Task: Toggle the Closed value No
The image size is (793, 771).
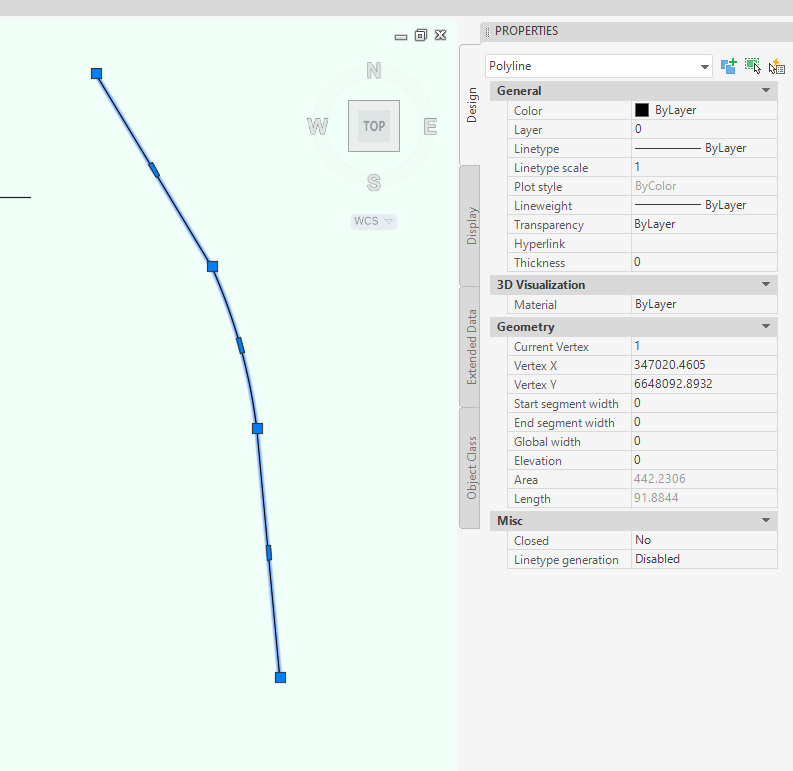Action: tap(704, 540)
